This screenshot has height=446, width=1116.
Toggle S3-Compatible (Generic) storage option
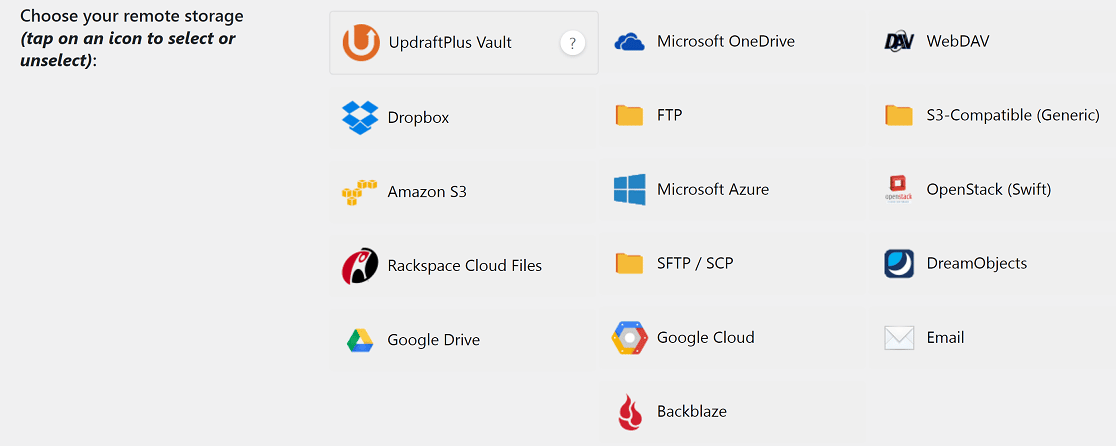coord(992,116)
